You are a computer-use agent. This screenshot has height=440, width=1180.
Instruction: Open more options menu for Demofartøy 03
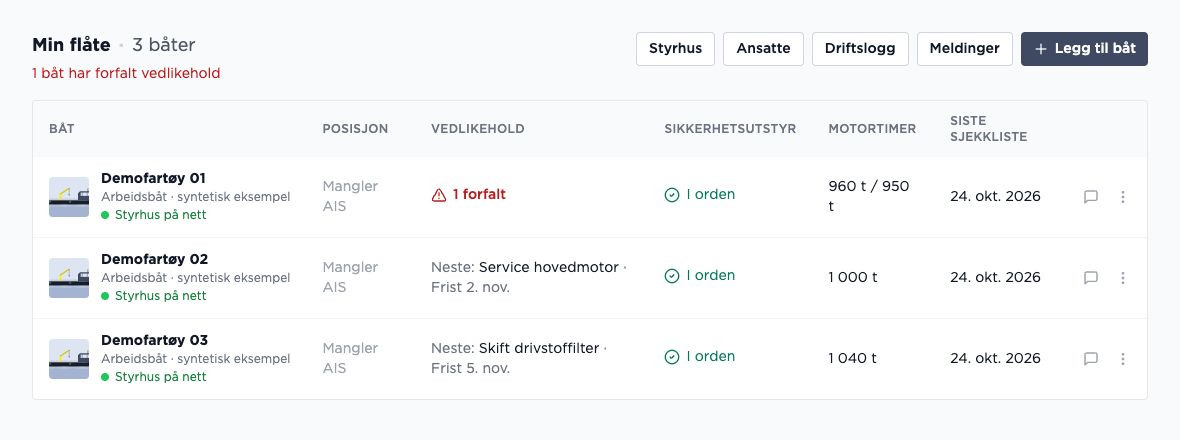coord(1123,360)
